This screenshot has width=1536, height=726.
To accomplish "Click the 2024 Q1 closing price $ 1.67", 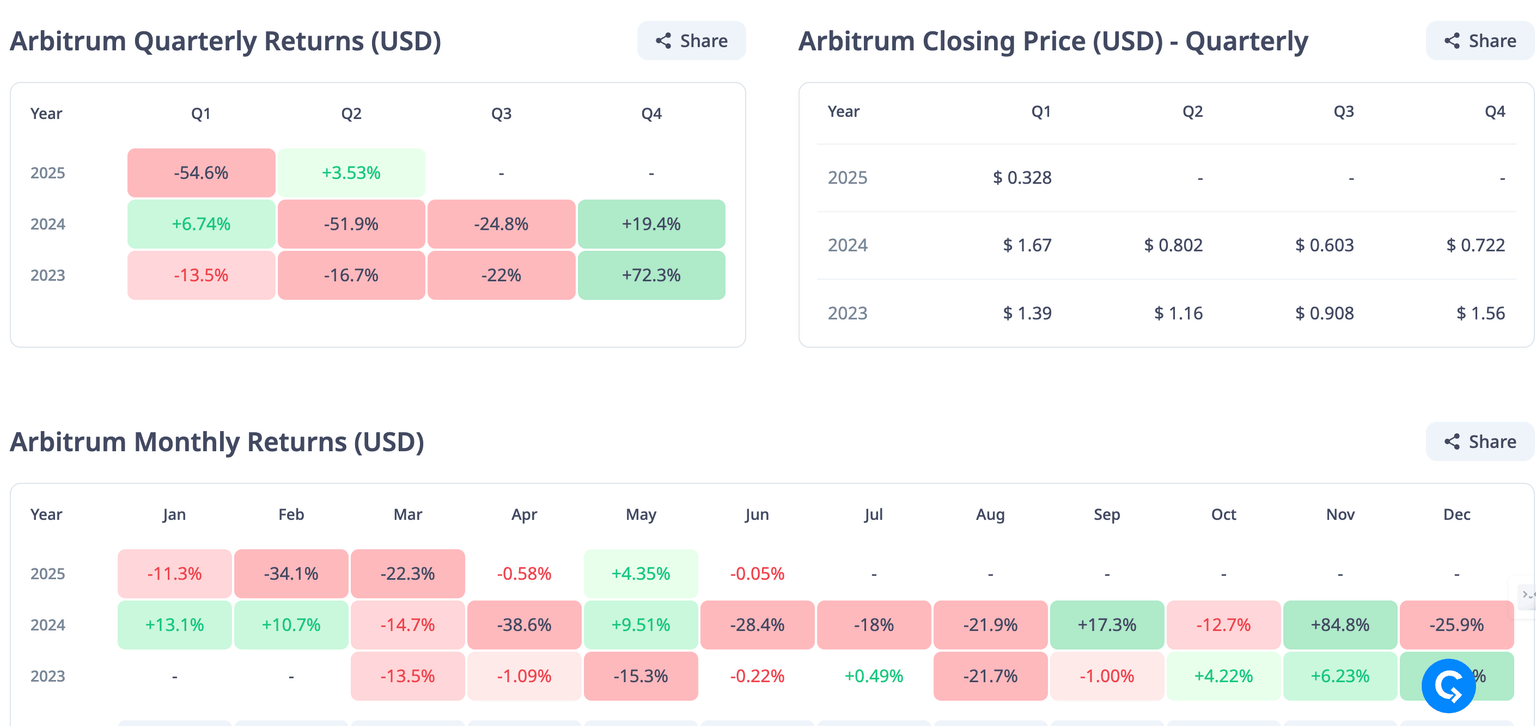I will click(x=1027, y=245).
